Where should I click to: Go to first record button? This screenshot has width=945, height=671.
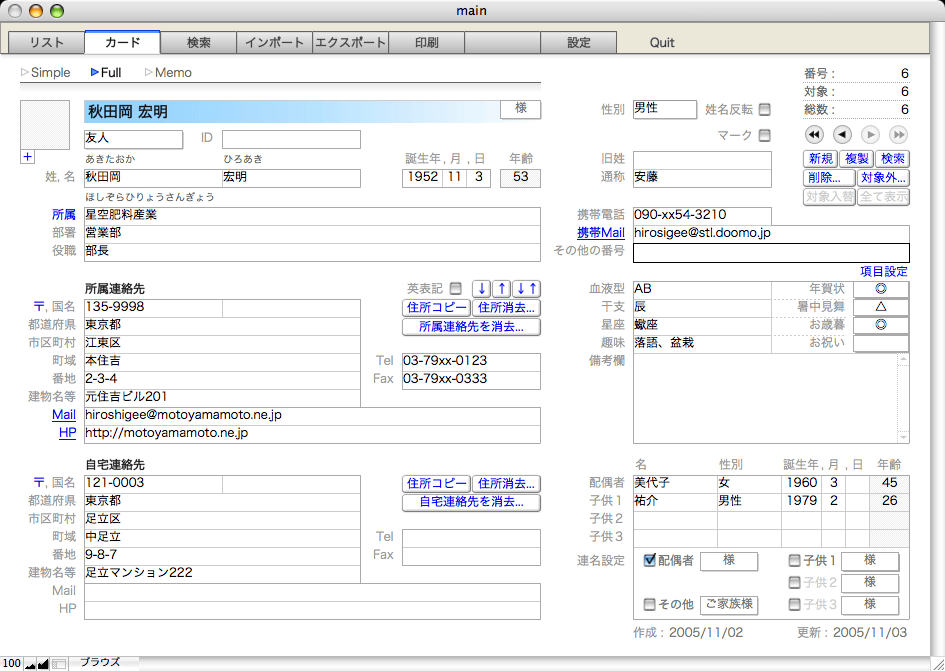814,134
